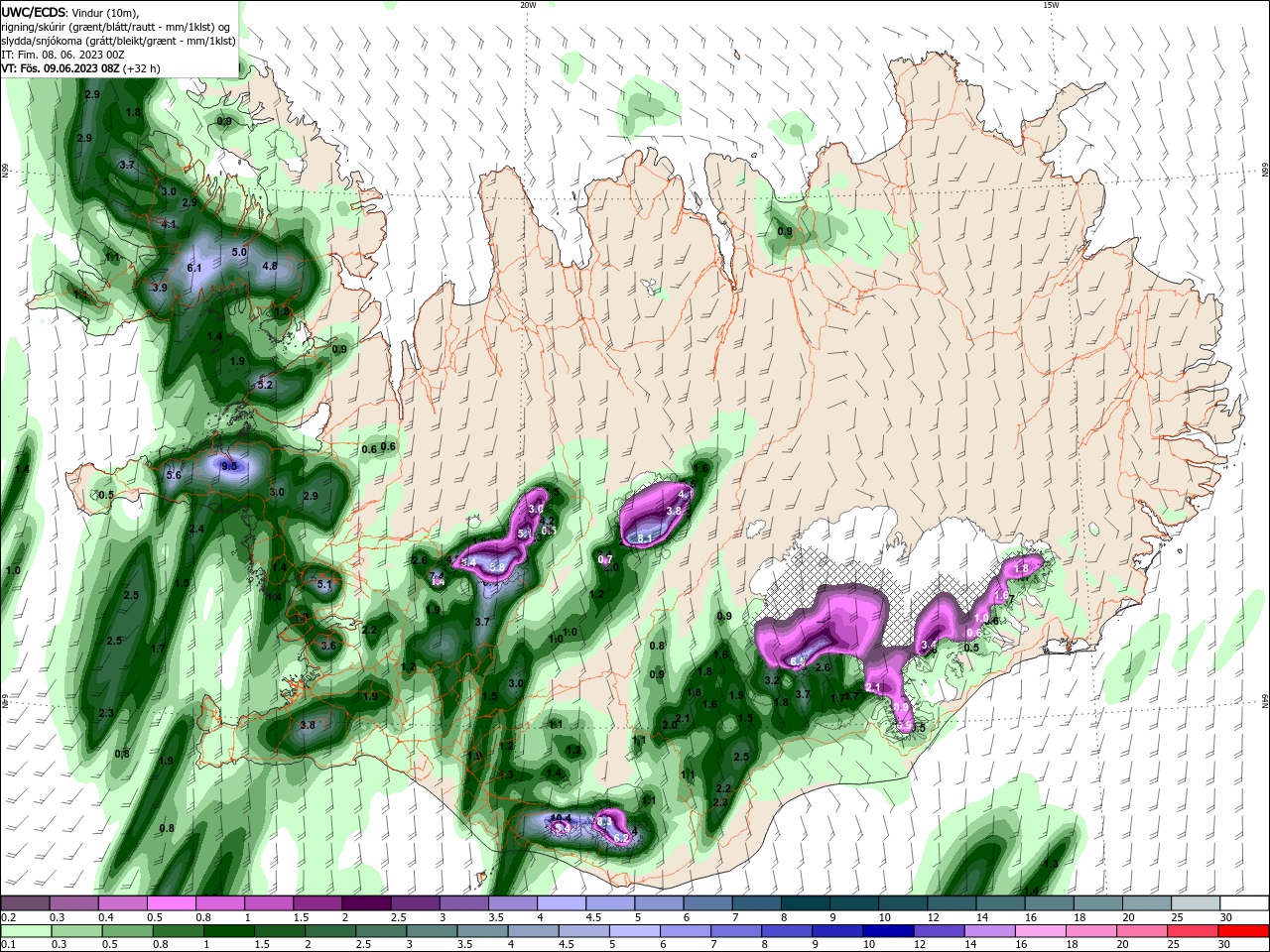The width and height of the screenshot is (1270, 952).
Task: Click the 6.1 precipitation value in the Westfjords
Action: tap(194, 268)
